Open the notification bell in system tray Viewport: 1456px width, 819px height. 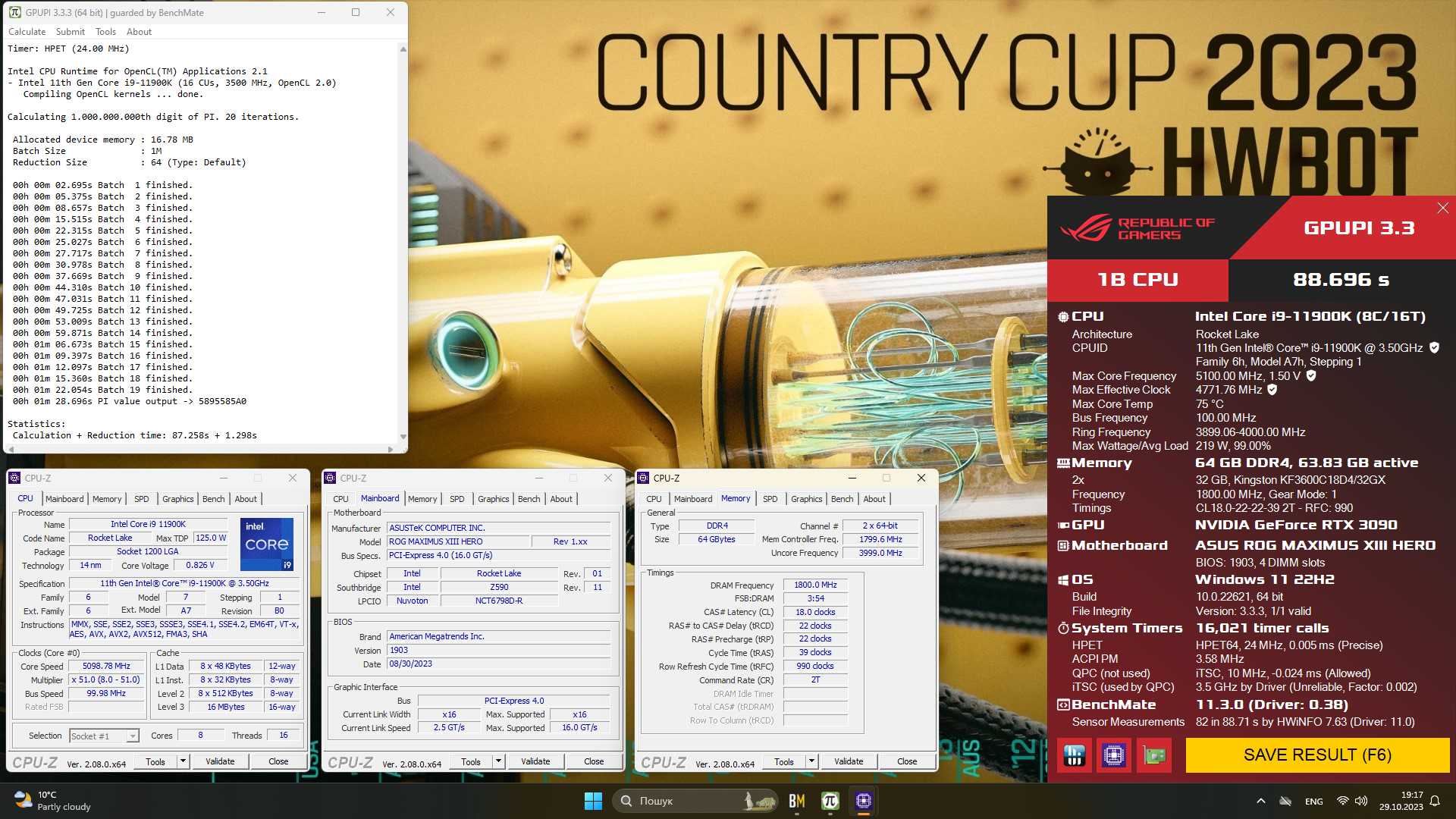click(x=1435, y=801)
